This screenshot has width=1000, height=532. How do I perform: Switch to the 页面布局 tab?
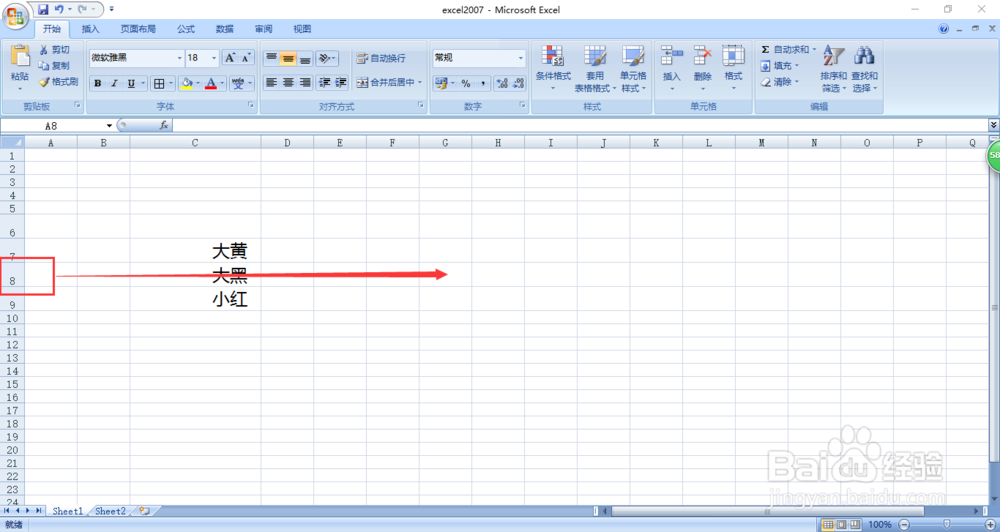[138, 29]
